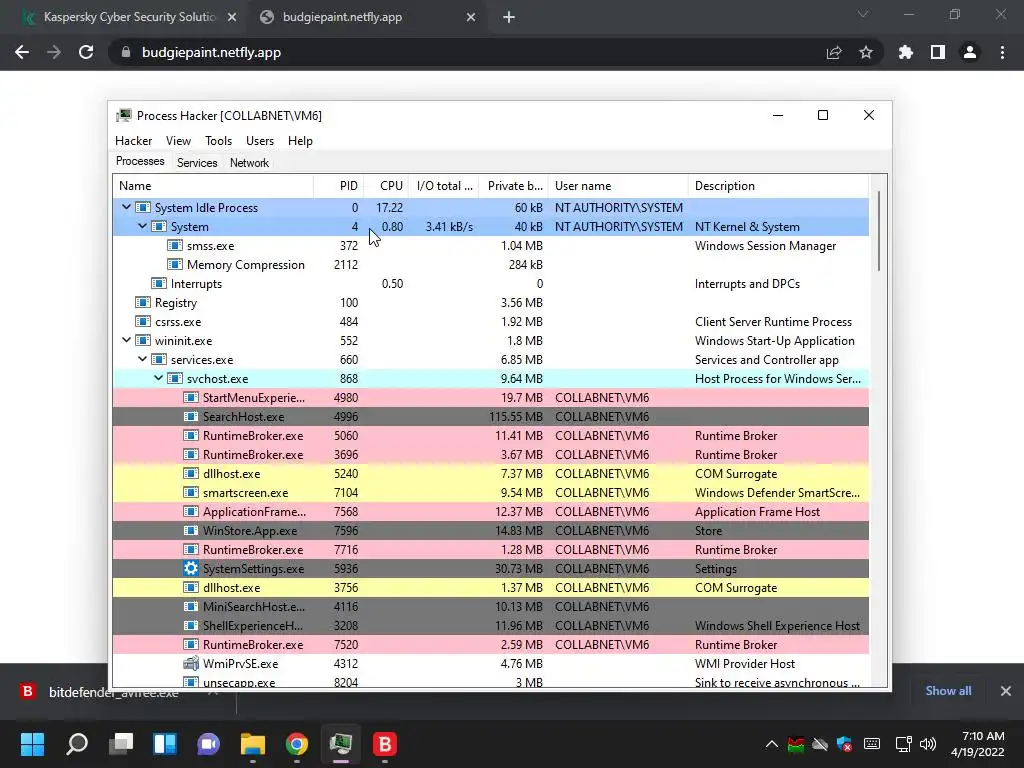The width and height of the screenshot is (1024, 768).
Task: Open Bitdefender from the taskbar
Action: (385, 744)
